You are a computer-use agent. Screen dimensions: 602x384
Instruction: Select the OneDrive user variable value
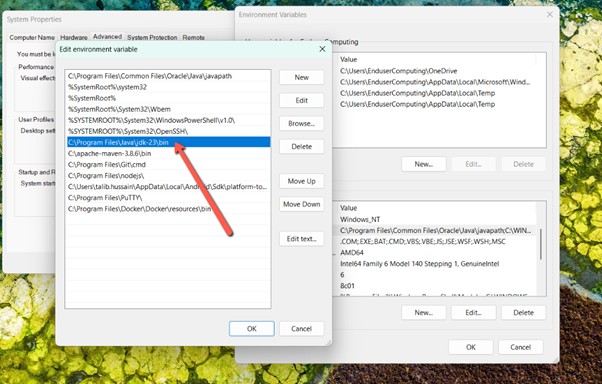click(399, 71)
